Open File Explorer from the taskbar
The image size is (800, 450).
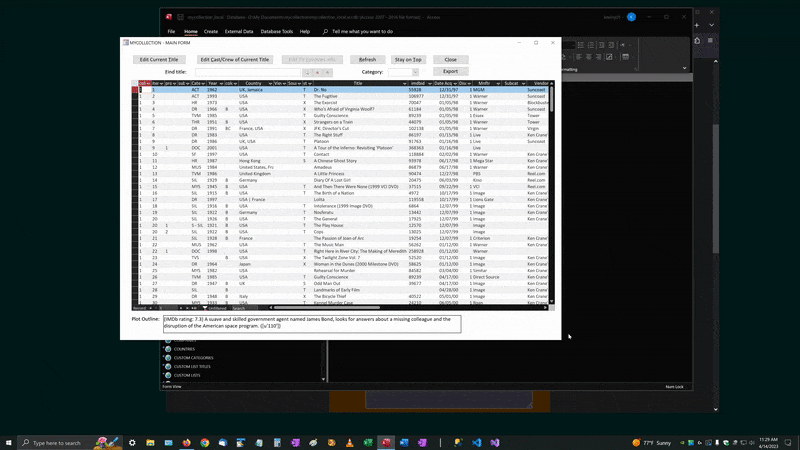pyautogui.click(x=150, y=442)
